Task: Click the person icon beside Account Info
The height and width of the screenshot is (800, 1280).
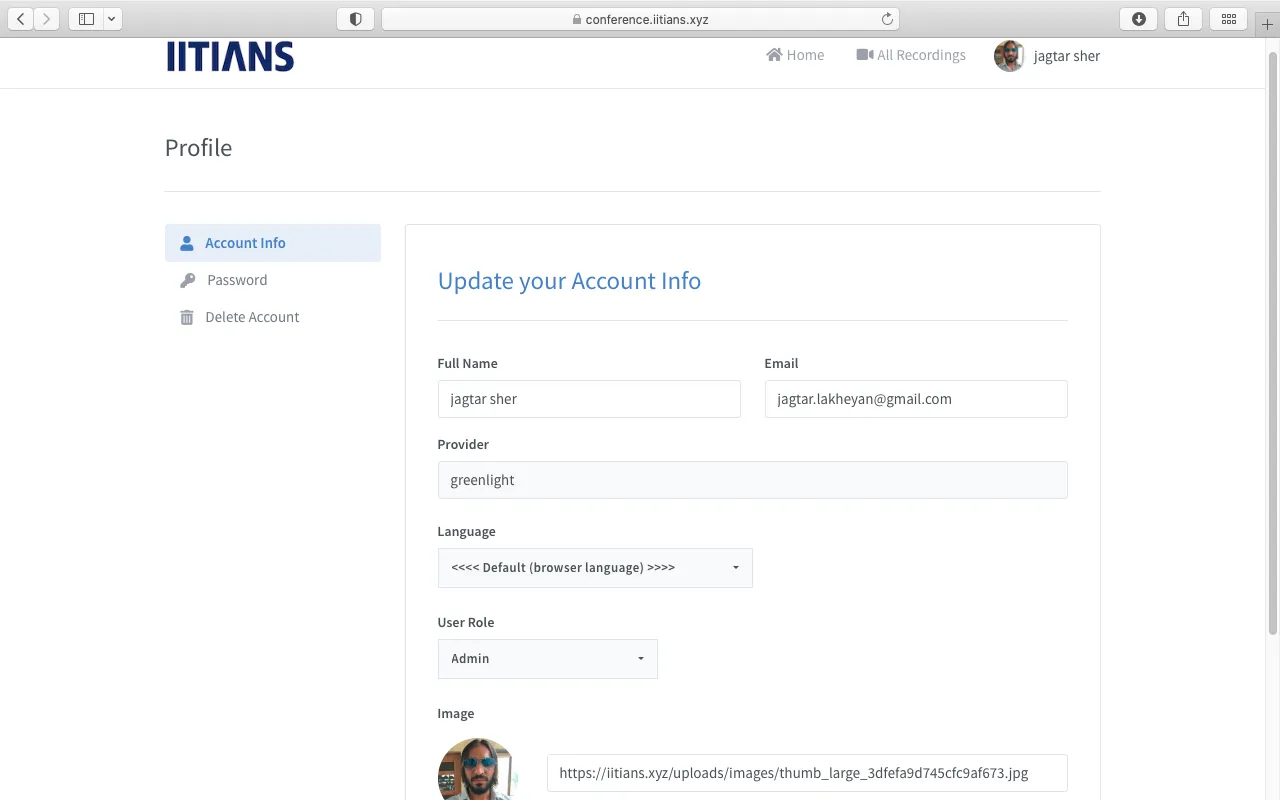Action: pos(186,243)
